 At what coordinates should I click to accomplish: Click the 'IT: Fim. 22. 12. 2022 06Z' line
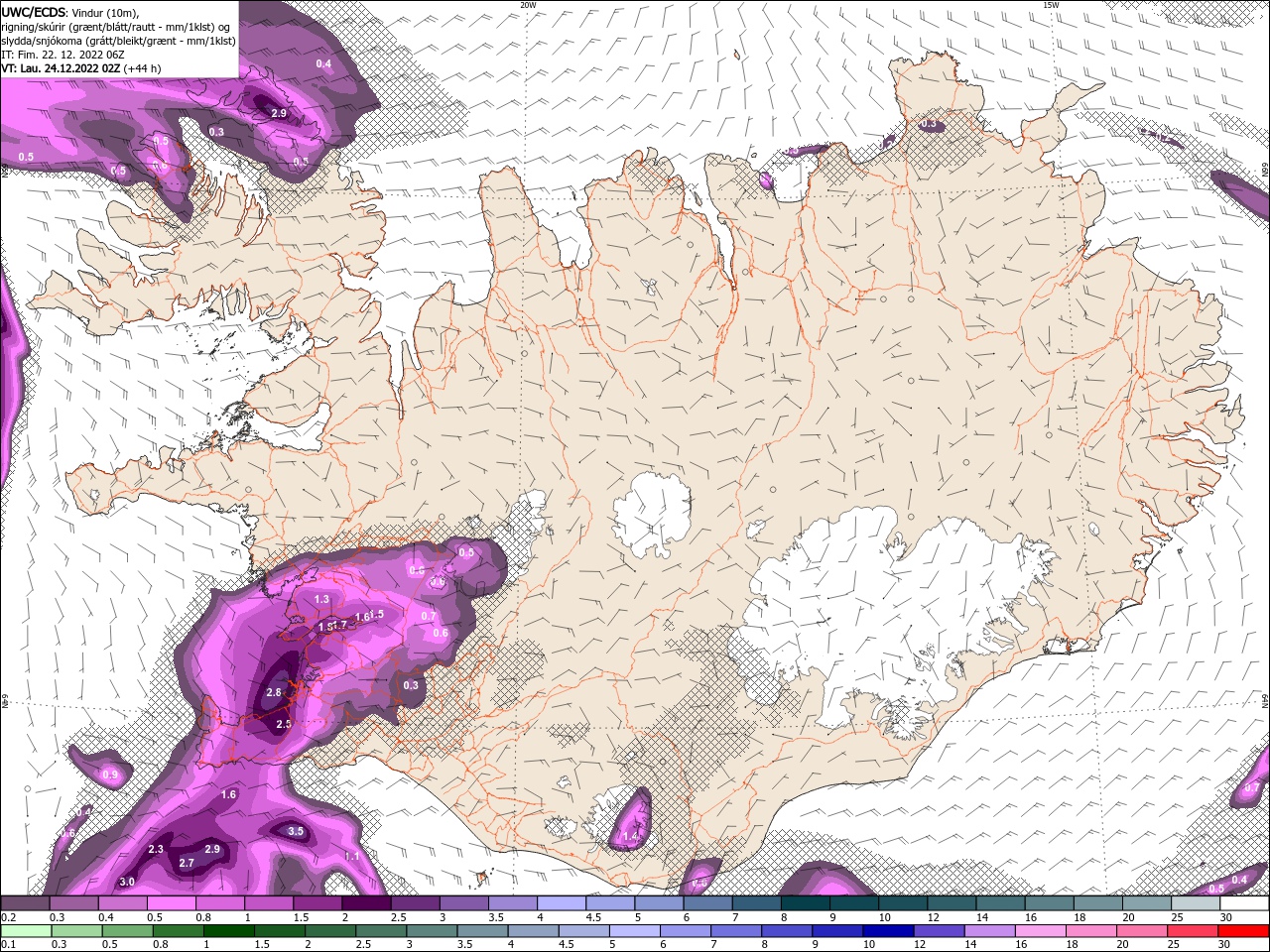point(63,54)
